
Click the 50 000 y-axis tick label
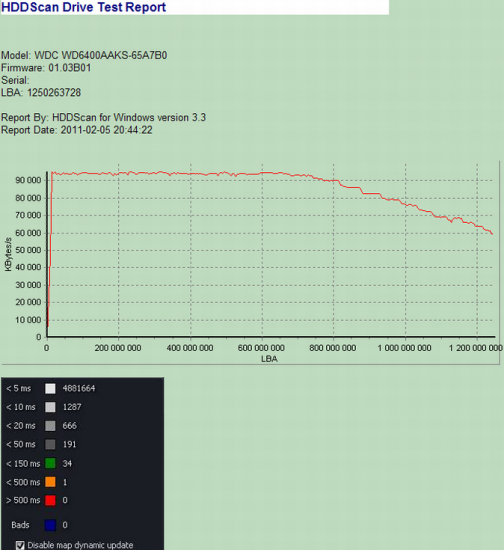tap(28, 250)
